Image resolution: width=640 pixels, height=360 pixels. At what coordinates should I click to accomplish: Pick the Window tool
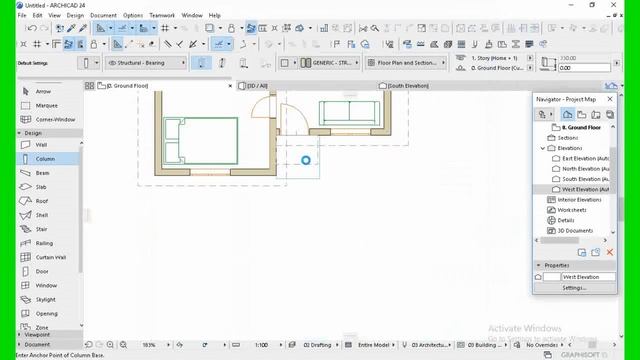46,286
